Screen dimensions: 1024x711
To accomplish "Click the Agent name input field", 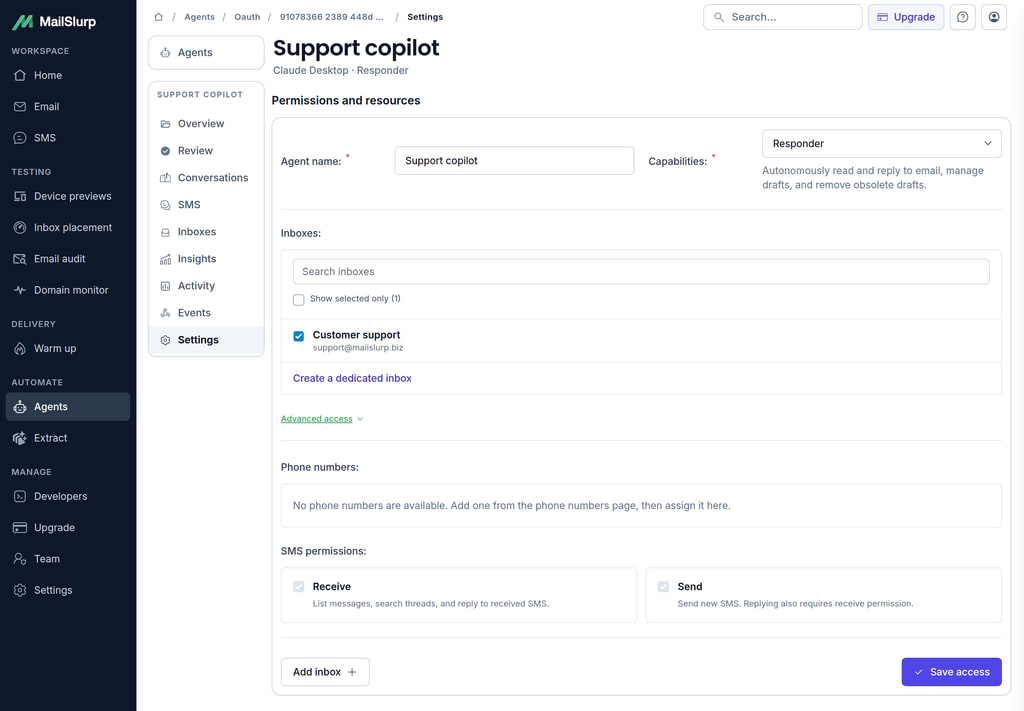I will pyautogui.click(x=514, y=161).
